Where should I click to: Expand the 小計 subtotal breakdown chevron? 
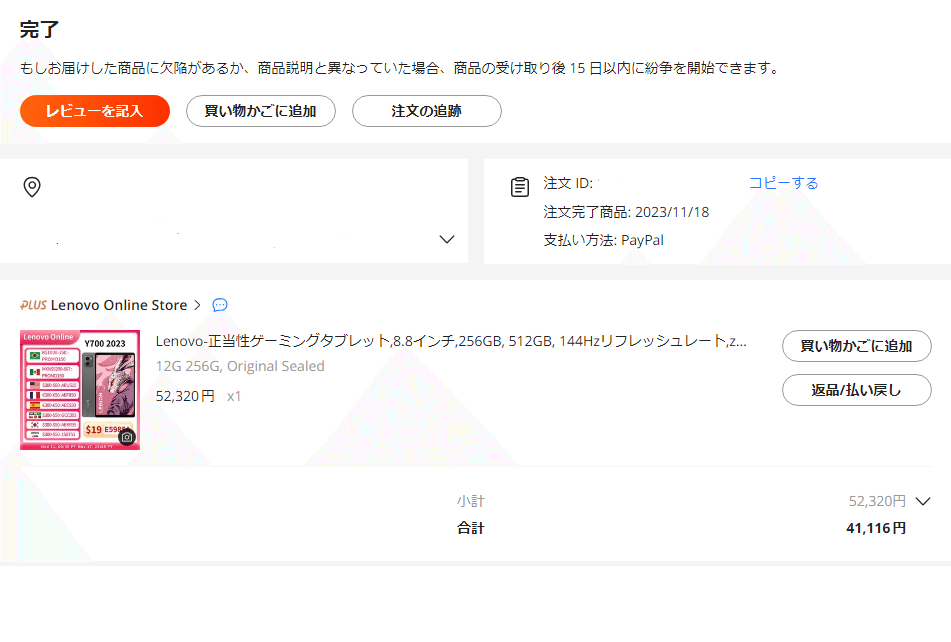922,501
